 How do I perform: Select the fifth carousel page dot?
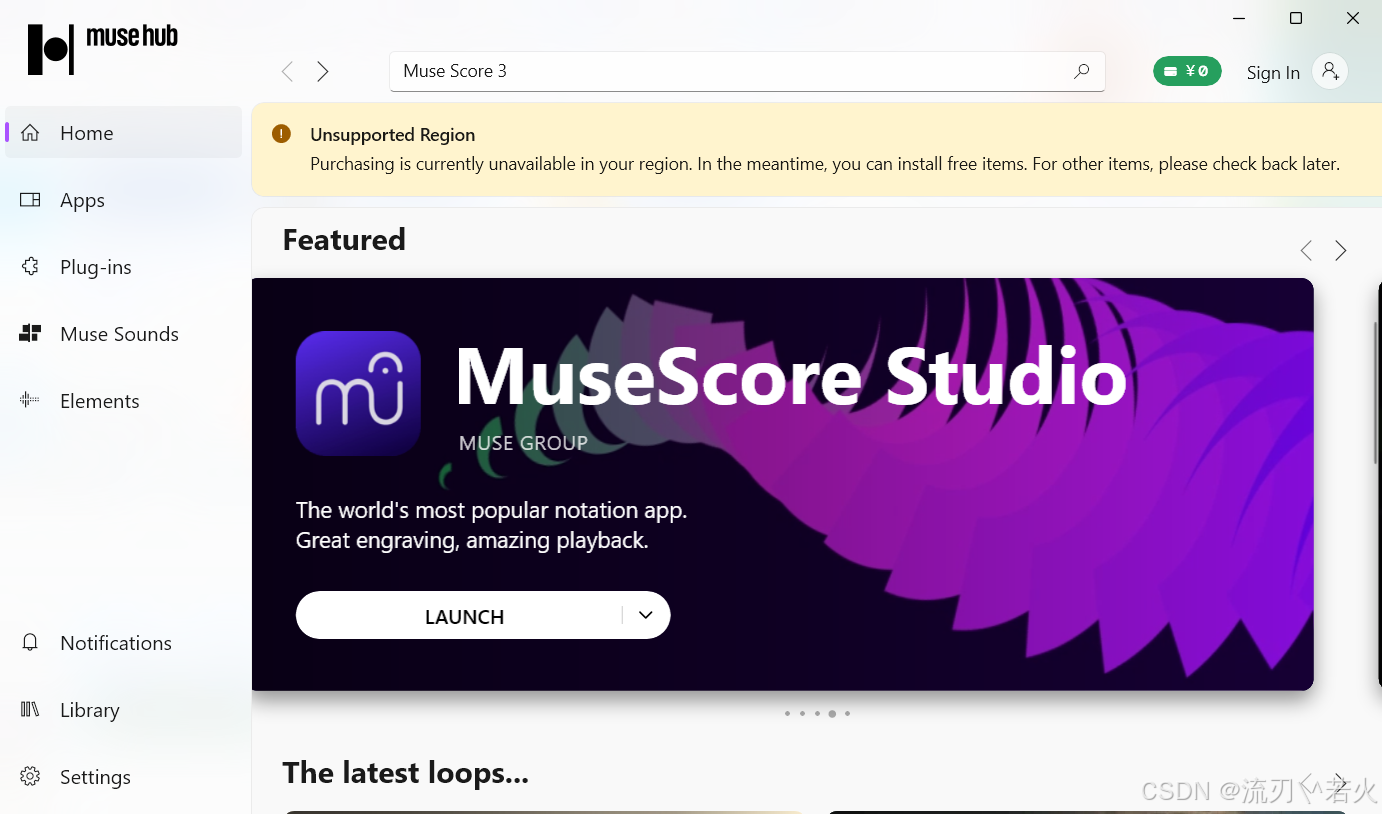[x=847, y=714]
